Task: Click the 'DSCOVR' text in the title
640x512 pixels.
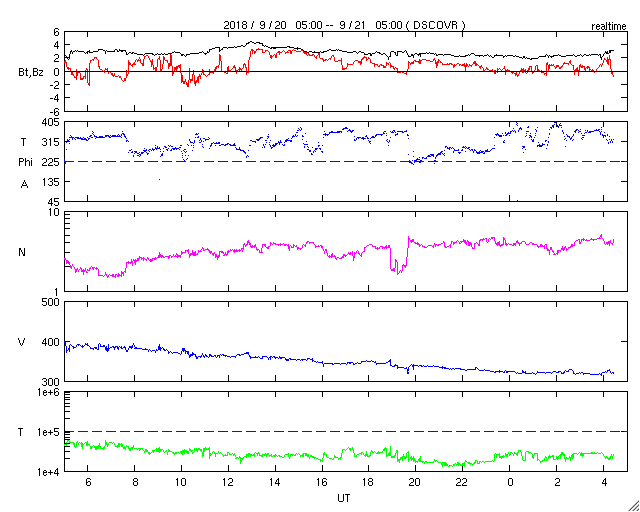Action: click(x=437, y=25)
